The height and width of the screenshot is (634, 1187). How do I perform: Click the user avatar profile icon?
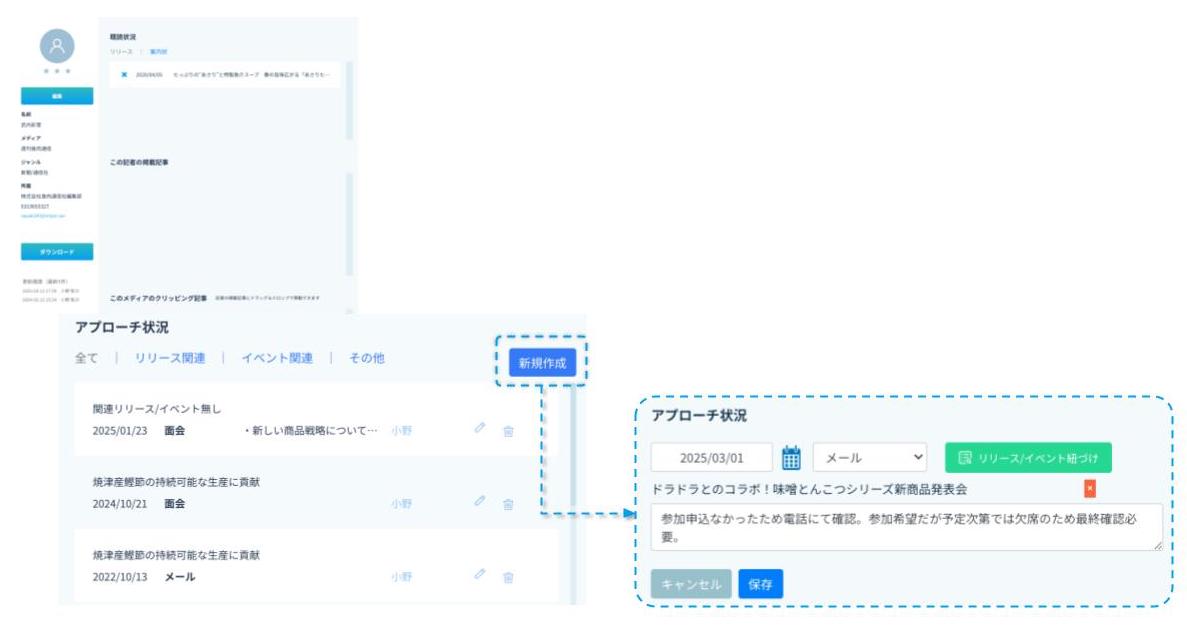57,46
